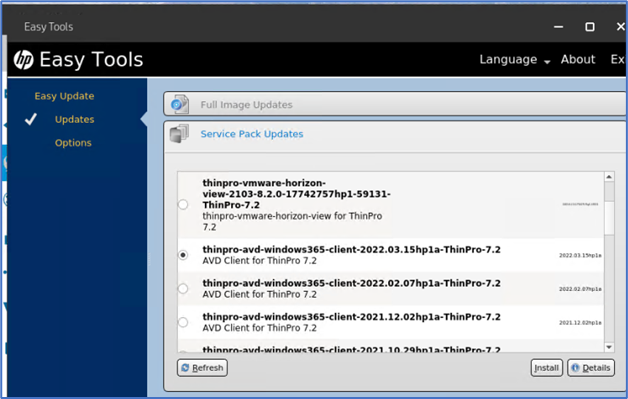
Task: Select the 2021.12.02hp1a AVD client radio button
Action: coord(183,322)
